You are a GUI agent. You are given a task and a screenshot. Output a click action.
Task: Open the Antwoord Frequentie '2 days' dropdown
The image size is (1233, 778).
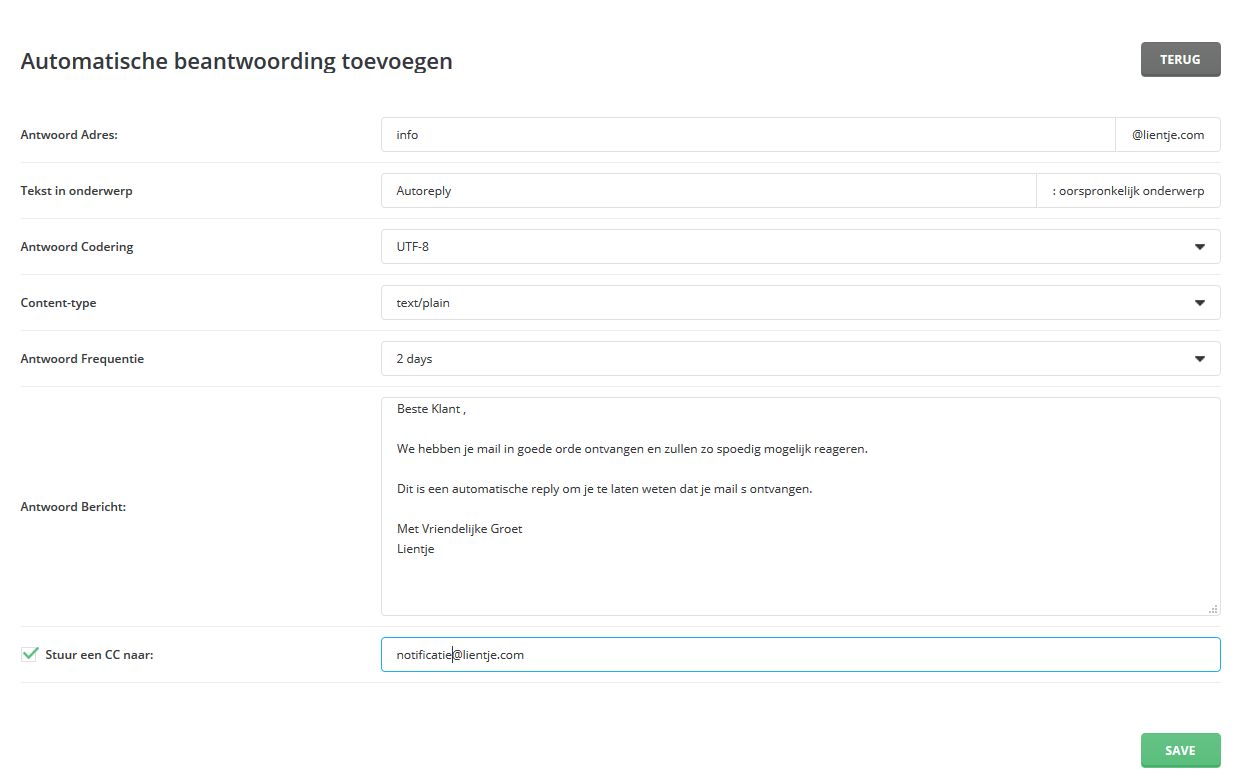coord(800,359)
